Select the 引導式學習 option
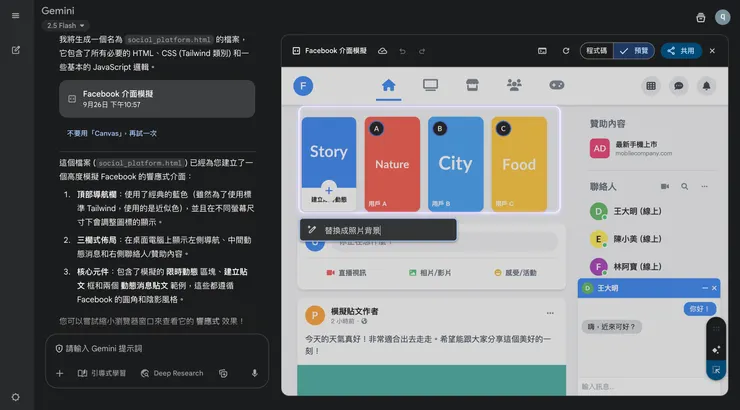 pyautogui.click(x=102, y=373)
